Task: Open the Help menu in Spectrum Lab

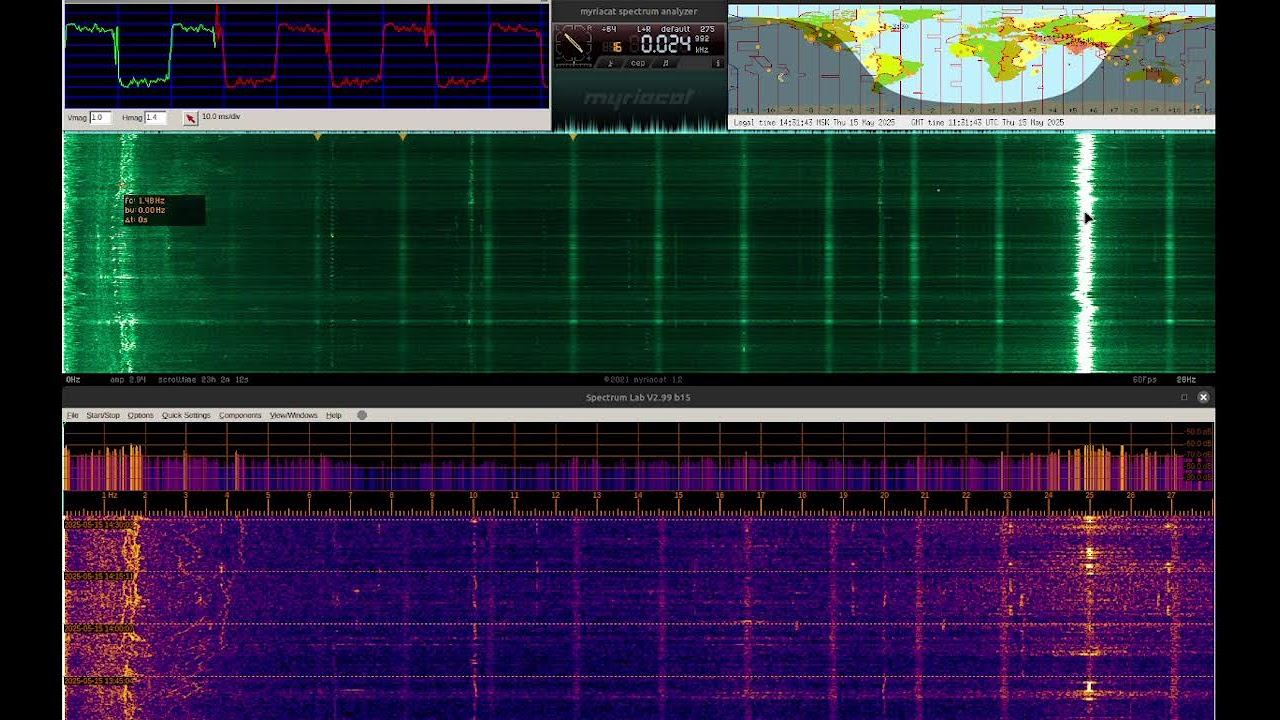Action: [x=334, y=415]
